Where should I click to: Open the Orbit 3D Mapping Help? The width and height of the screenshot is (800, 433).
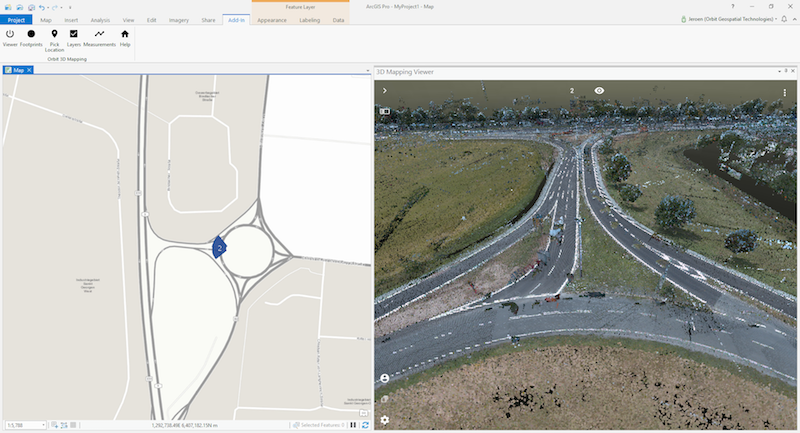125,35
